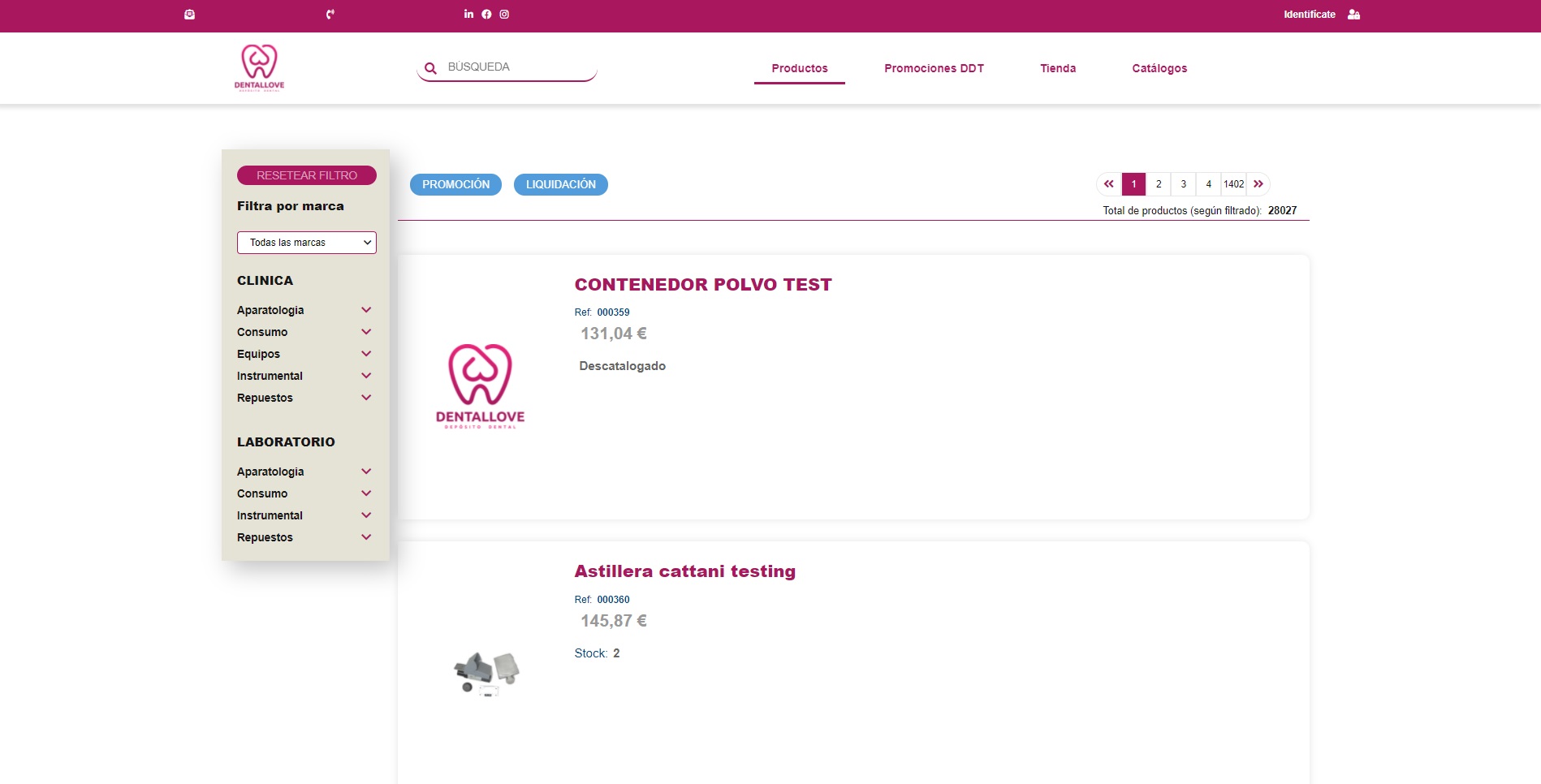The image size is (1541, 784).
Task: Open the Productos menu item
Action: (800, 68)
